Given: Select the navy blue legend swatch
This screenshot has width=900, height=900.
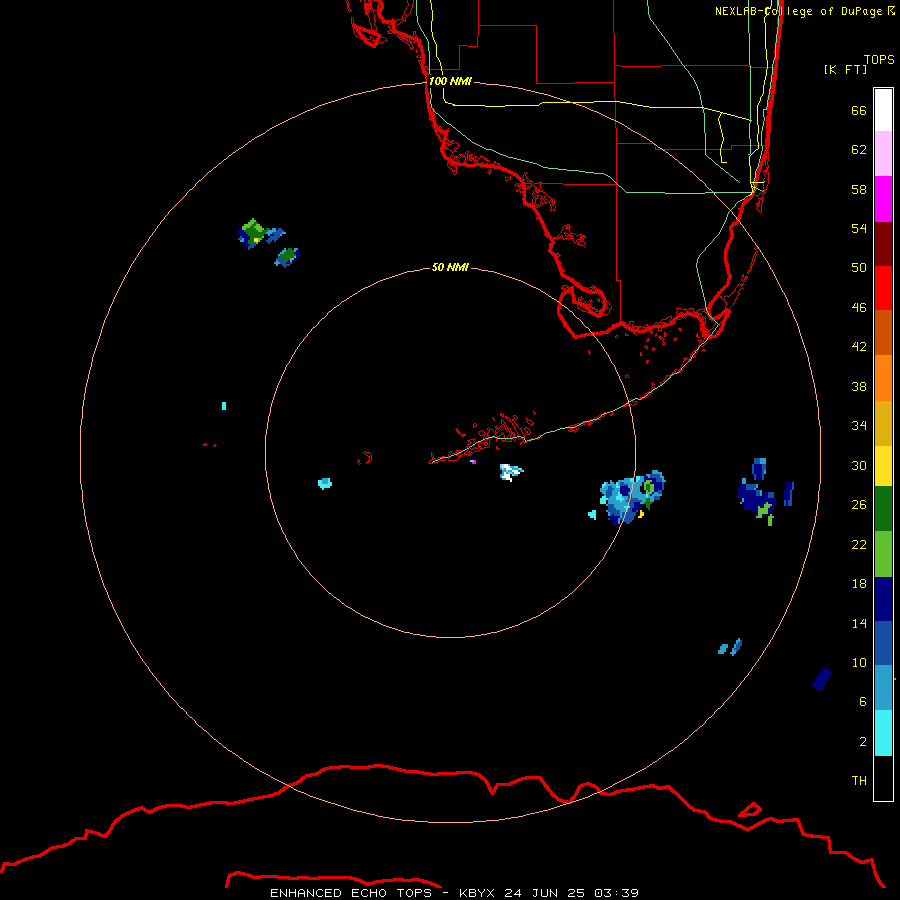Looking at the screenshot, I should pos(883,599).
